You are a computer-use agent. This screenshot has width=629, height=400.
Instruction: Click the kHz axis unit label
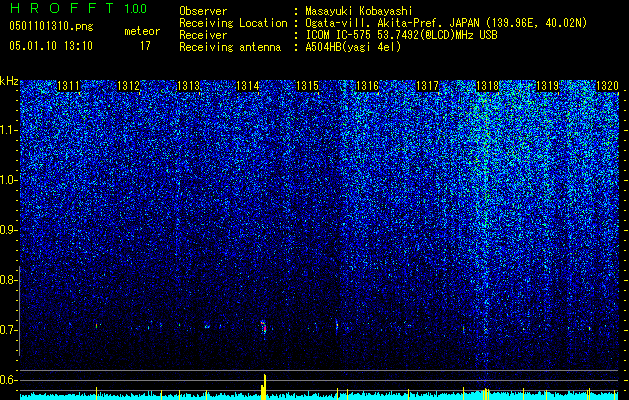(9, 81)
